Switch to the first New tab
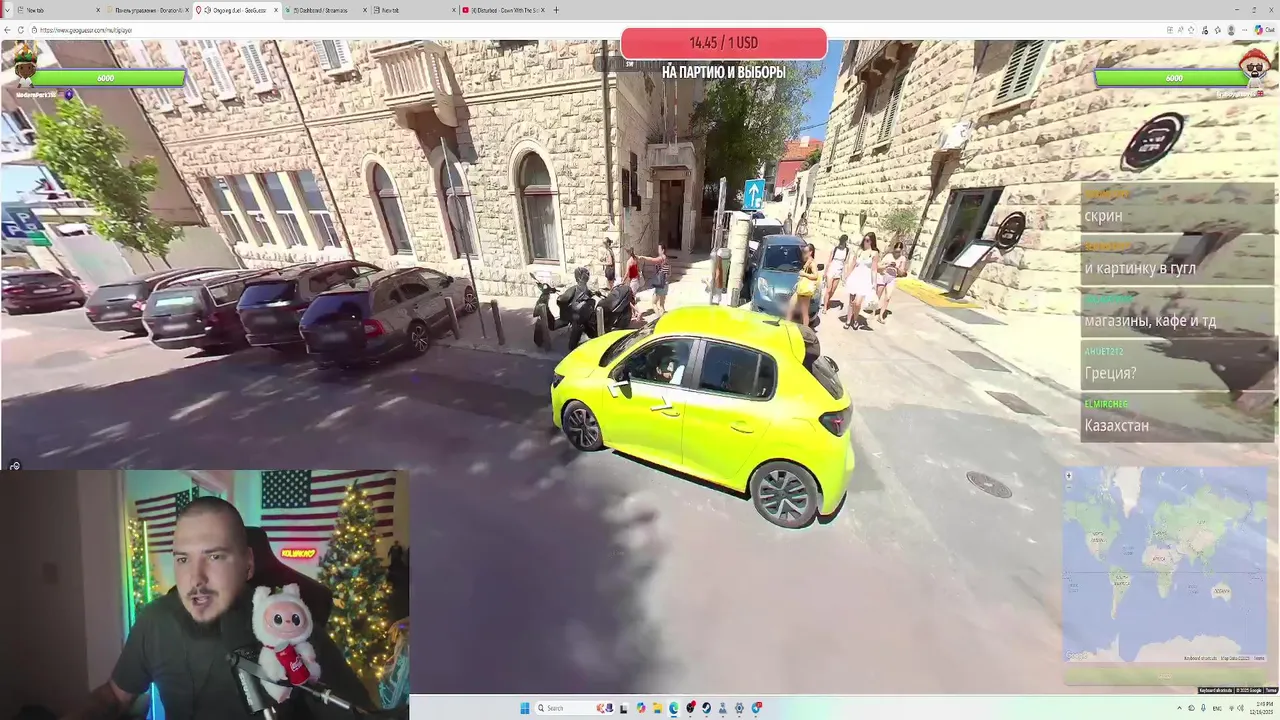Viewport: 1280px width, 720px height. click(x=55, y=10)
